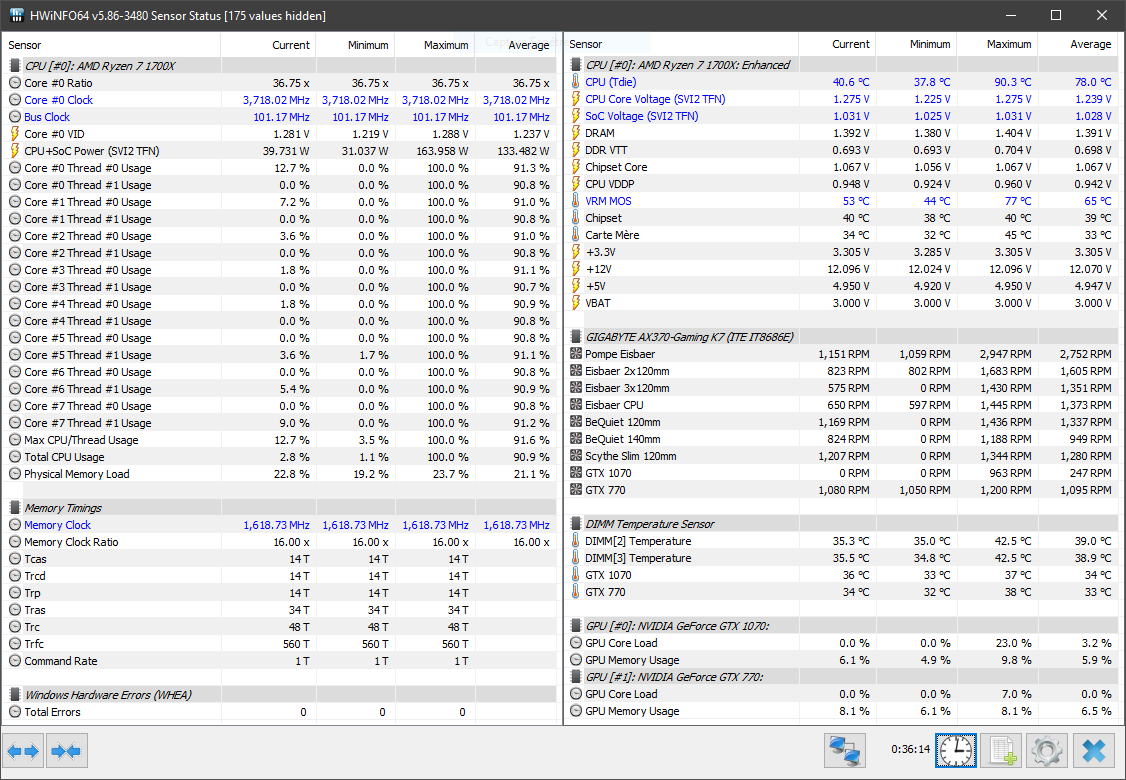Viewport: 1126px width, 780px height.
Task: Select the Memory Timings group header
Action: tap(279, 508)
